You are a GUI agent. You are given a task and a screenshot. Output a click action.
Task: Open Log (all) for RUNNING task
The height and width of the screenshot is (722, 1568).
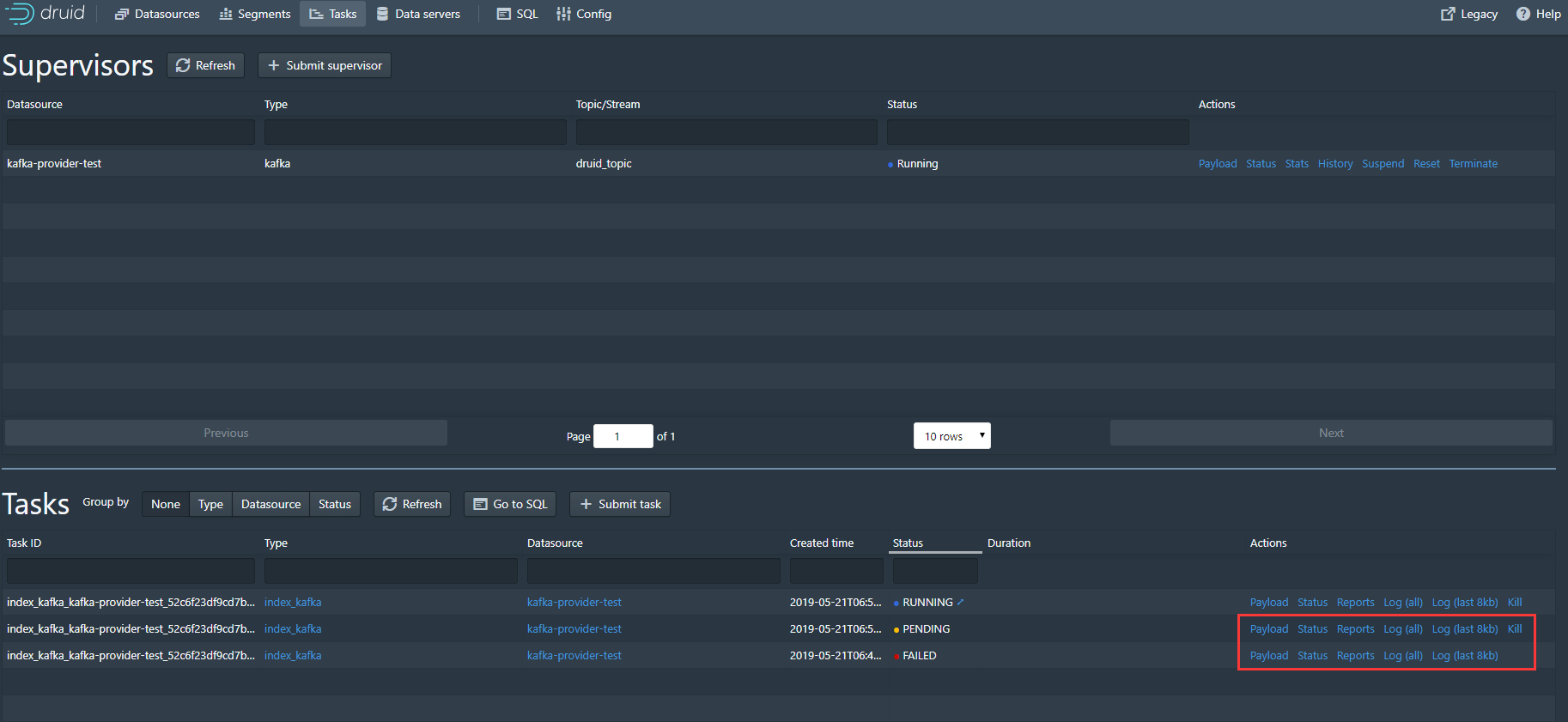(1403, 603)
